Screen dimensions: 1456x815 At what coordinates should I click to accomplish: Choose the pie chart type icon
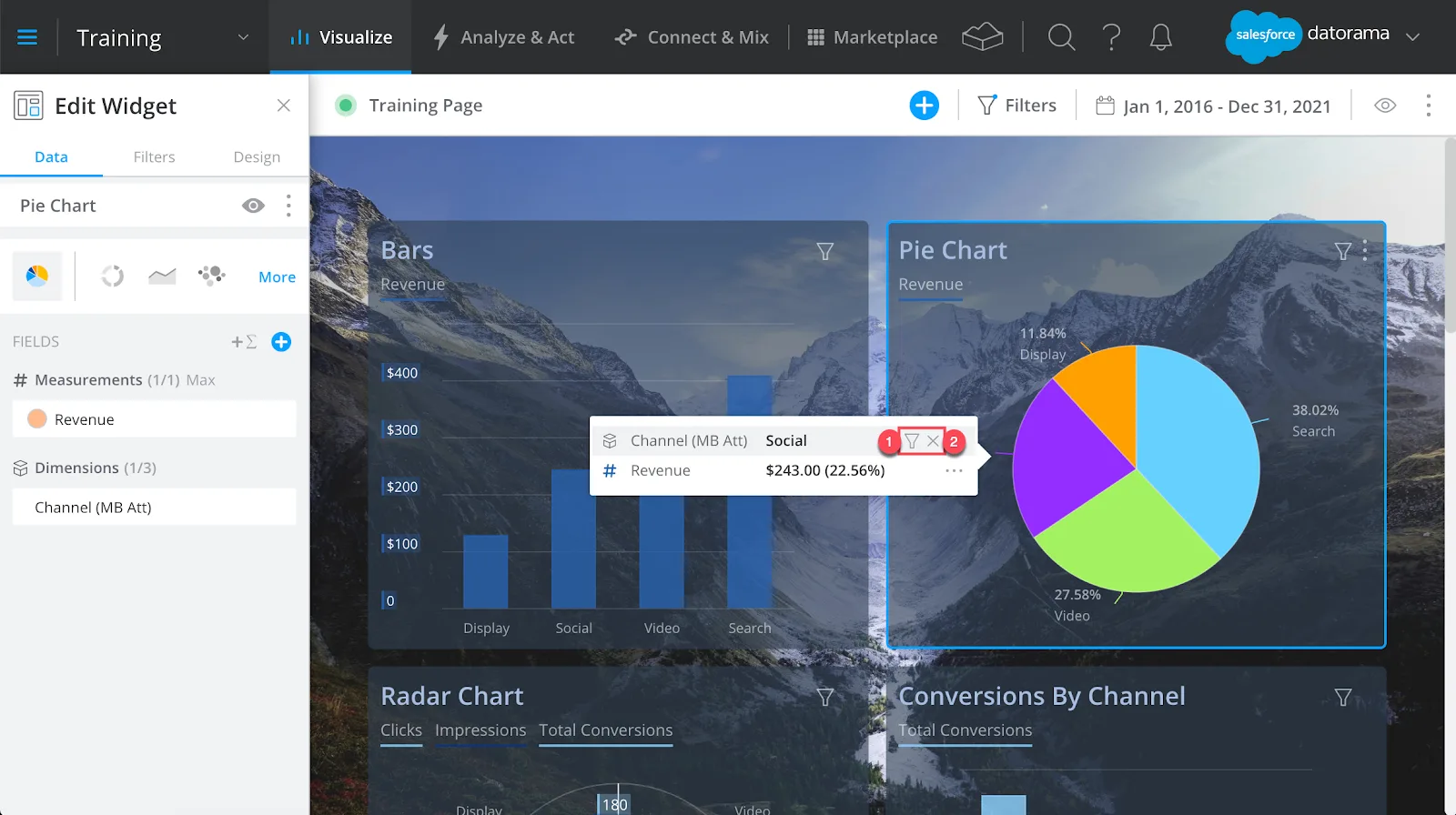pyautogui.click(x=37, y=276)
